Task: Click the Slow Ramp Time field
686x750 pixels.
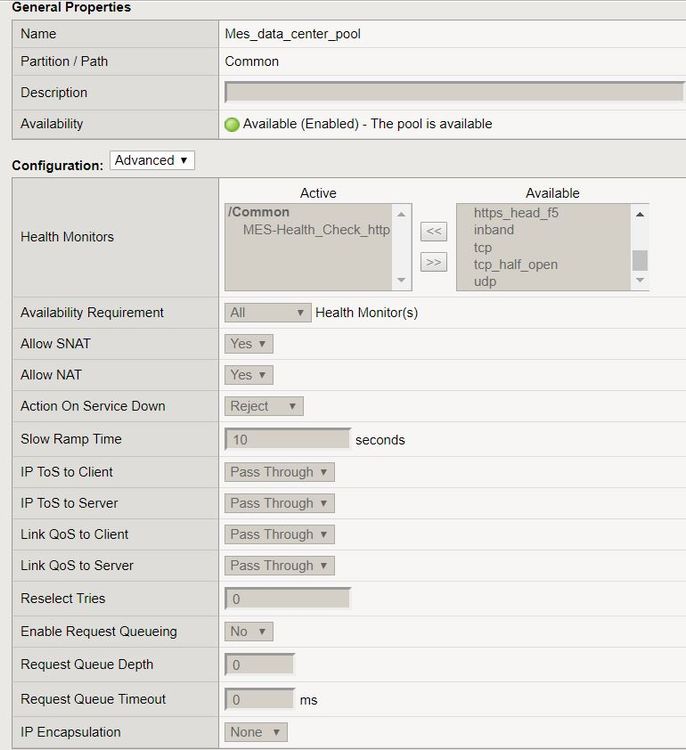Action: [x=288, y=439]
